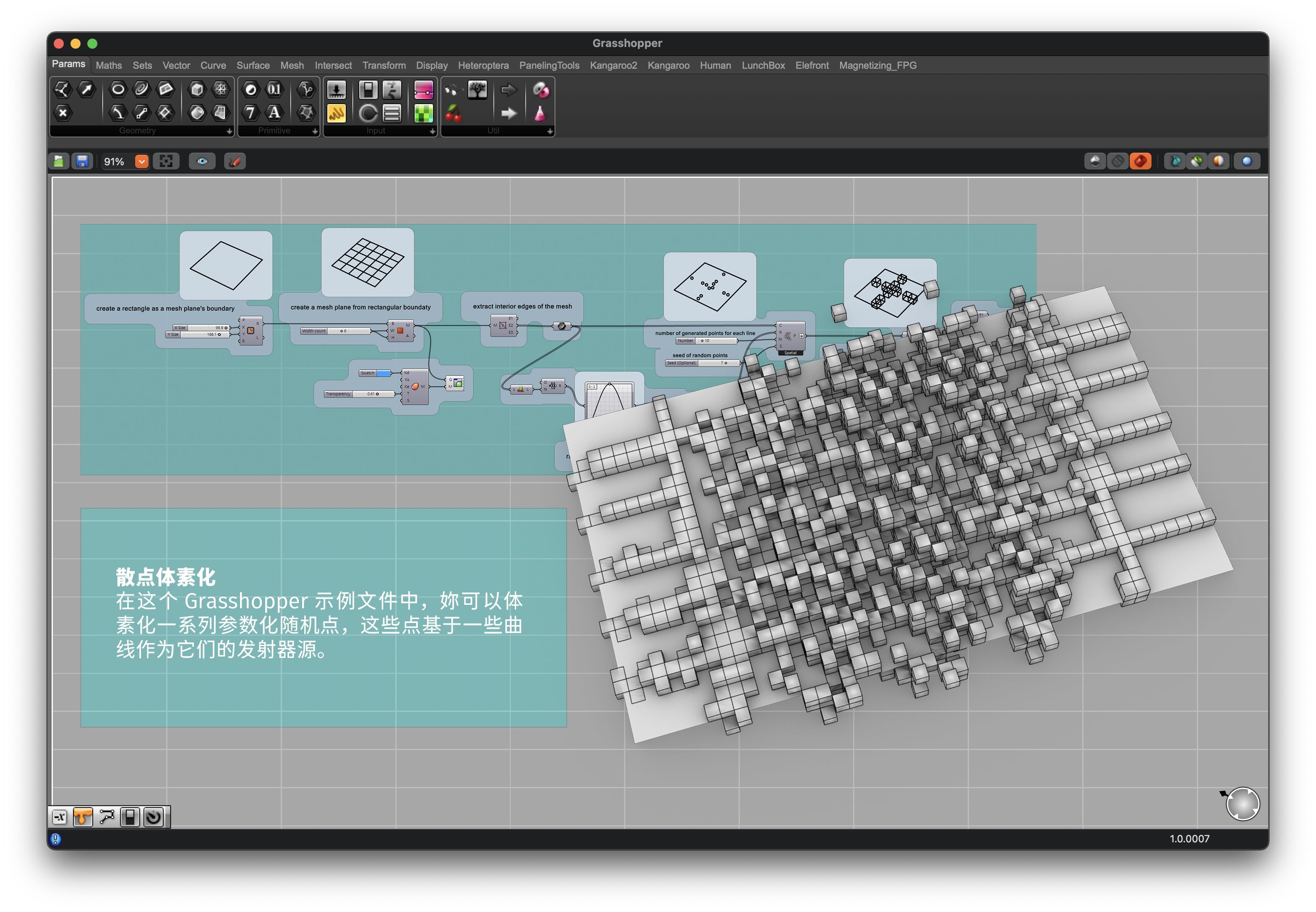
Task: Open the 91% zoom level dropdown
Action: pyautogui.click(x=142, y=162)
